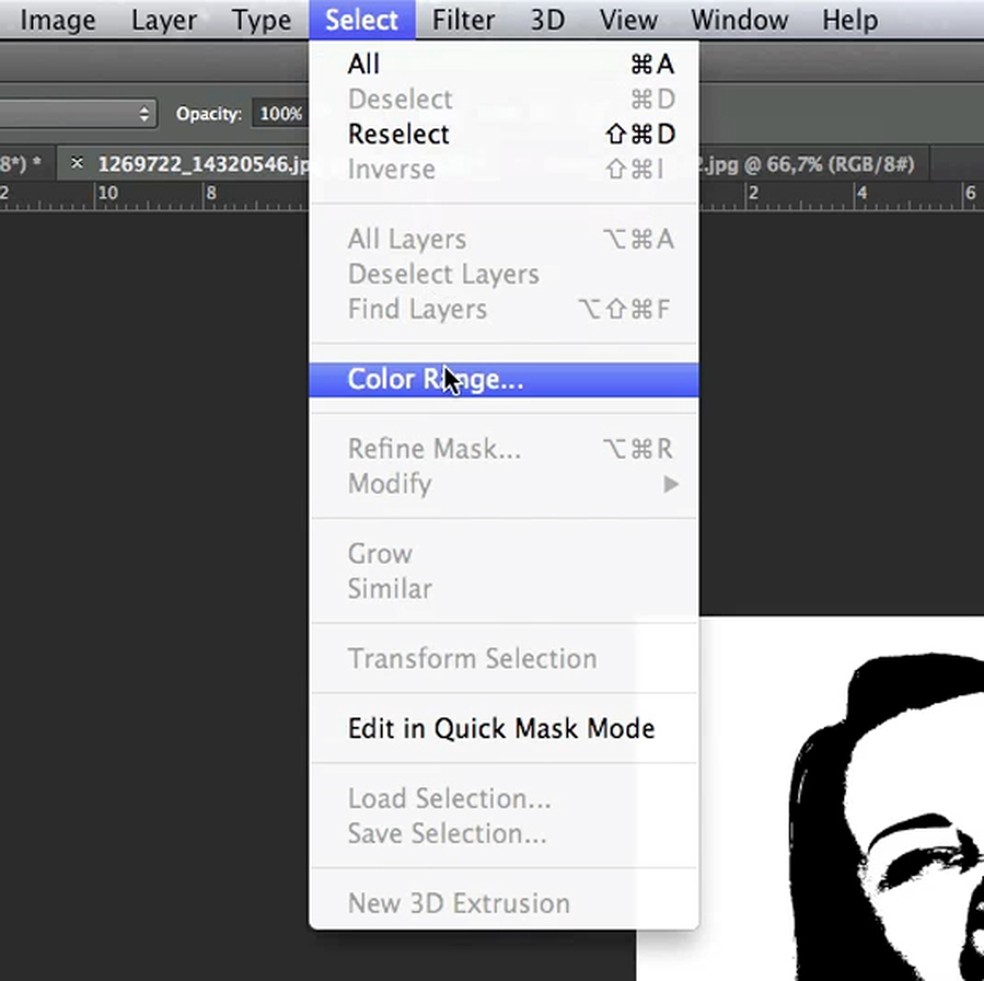Choose Reselect from the Select menu
The image size is (984, 981).
click(504, 134)
